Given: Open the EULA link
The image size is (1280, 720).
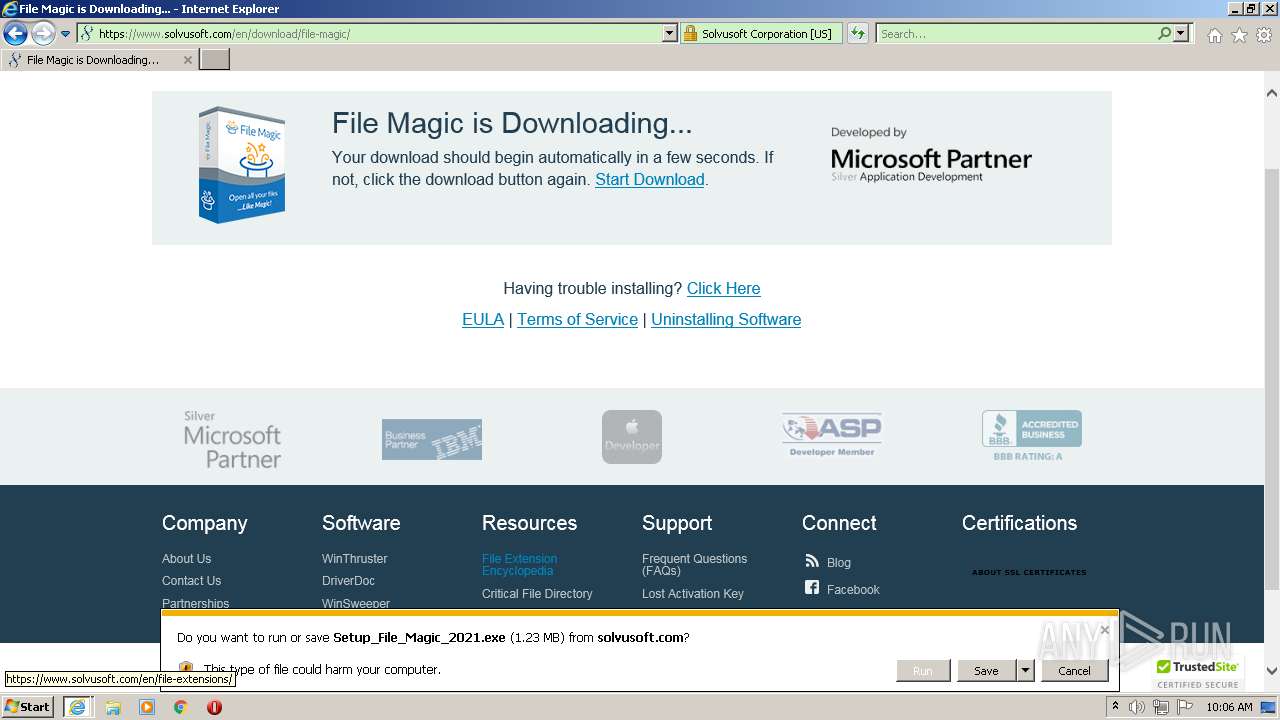Looking at the screenshot, I should coord(483,319).
